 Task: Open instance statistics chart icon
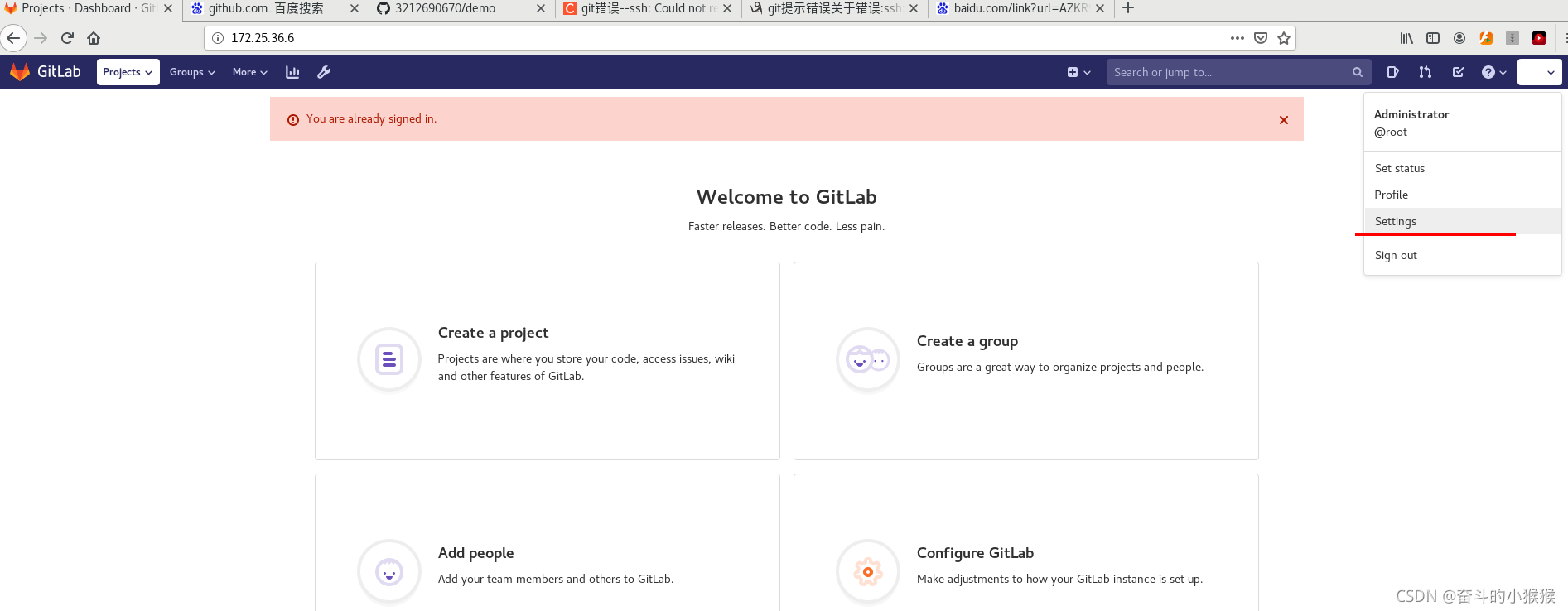292,72
